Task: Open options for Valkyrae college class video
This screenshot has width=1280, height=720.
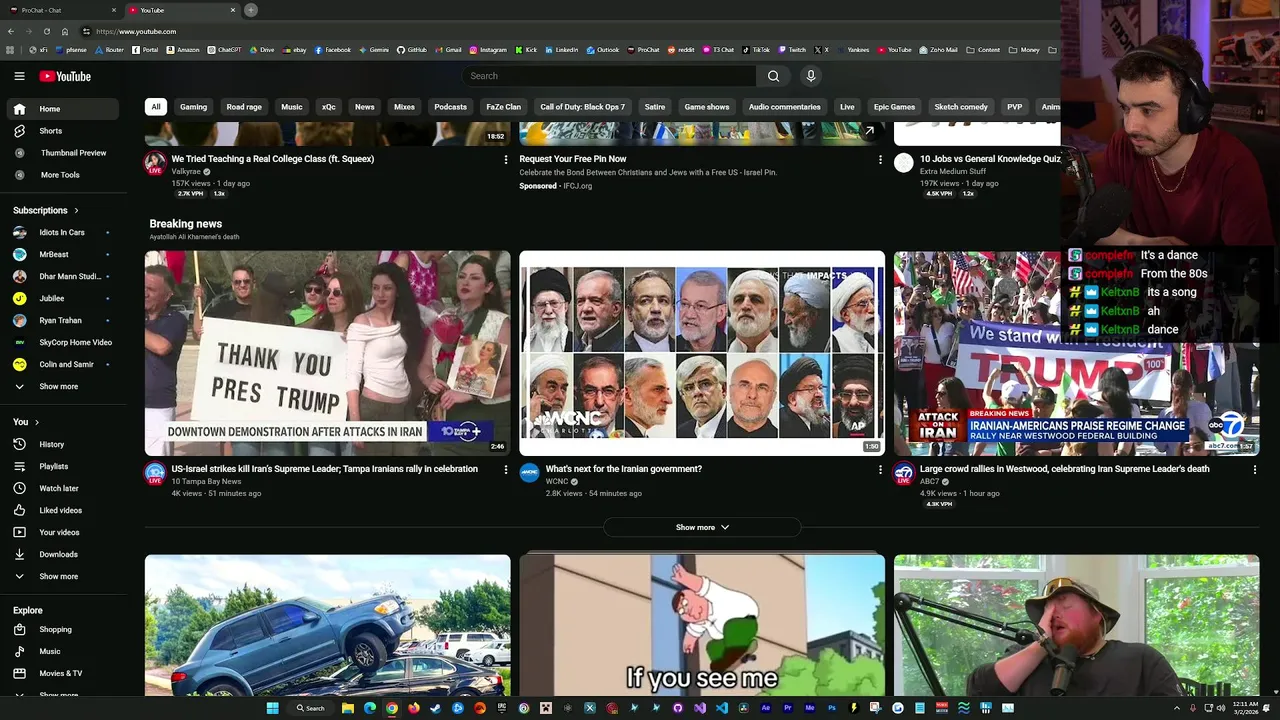Action: point(505,159)
